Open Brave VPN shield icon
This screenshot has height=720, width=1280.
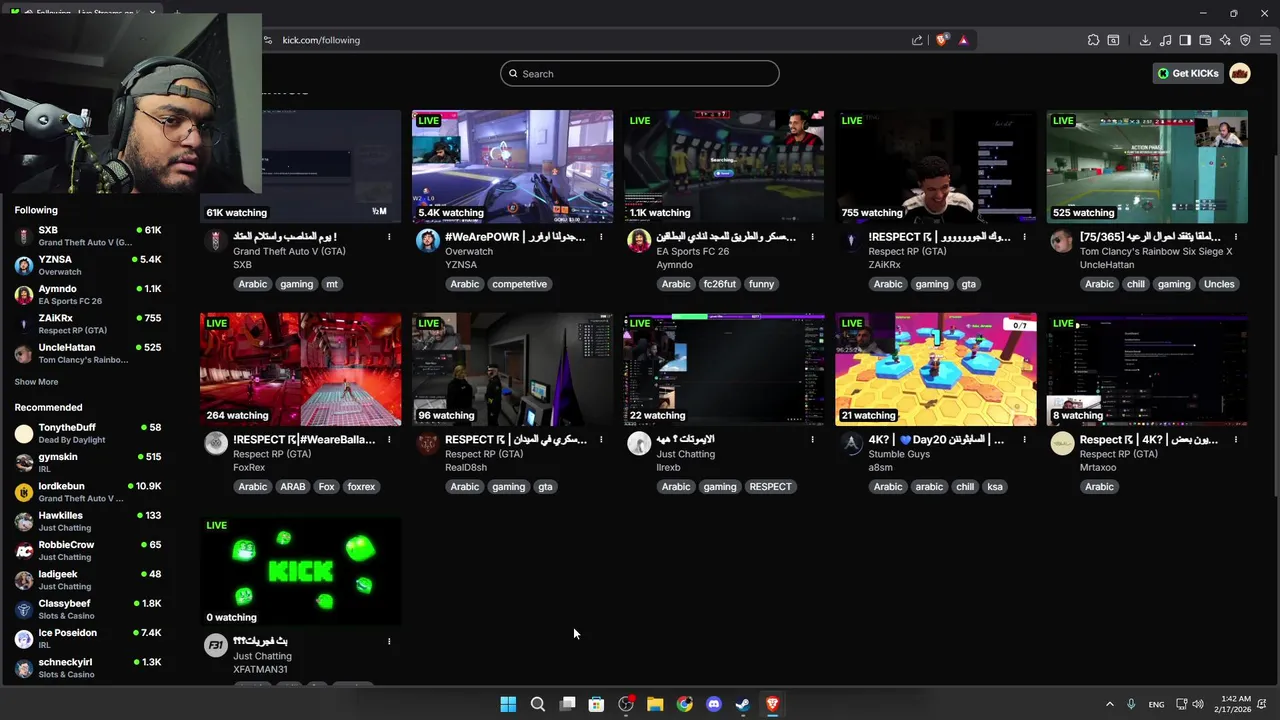pos(1245,40)
